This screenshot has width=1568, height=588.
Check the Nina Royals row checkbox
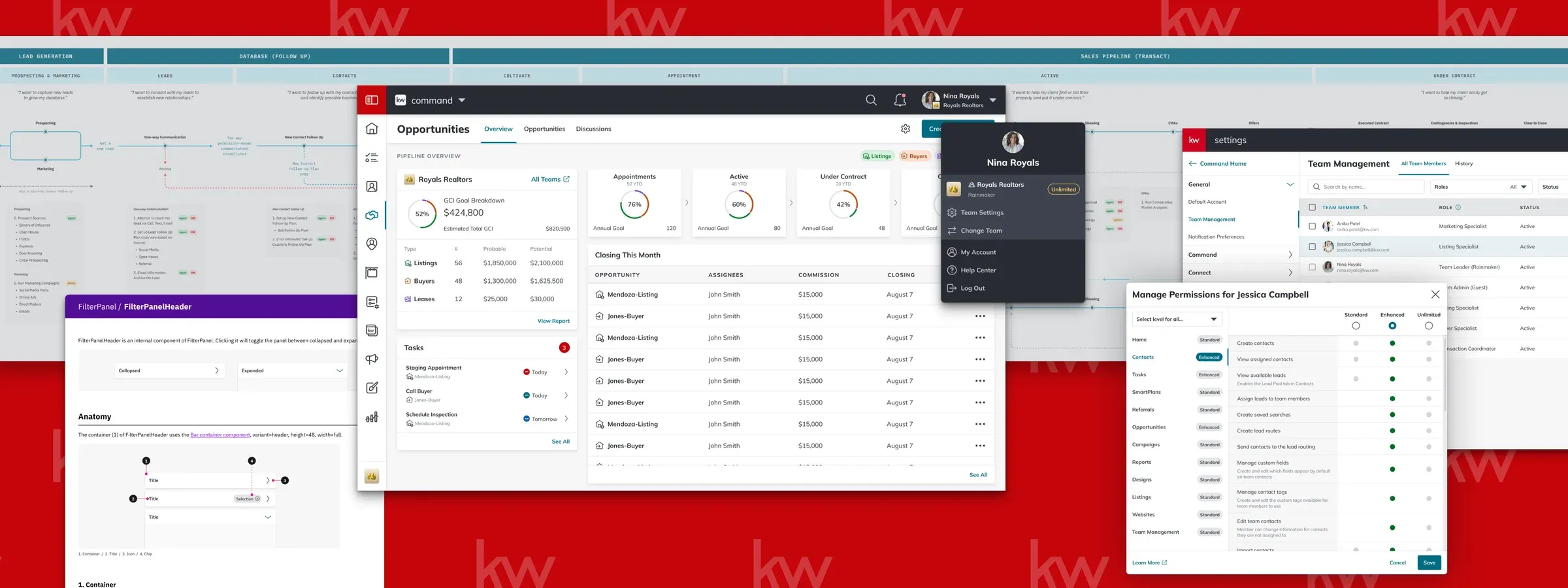(x=1312, y=267)
